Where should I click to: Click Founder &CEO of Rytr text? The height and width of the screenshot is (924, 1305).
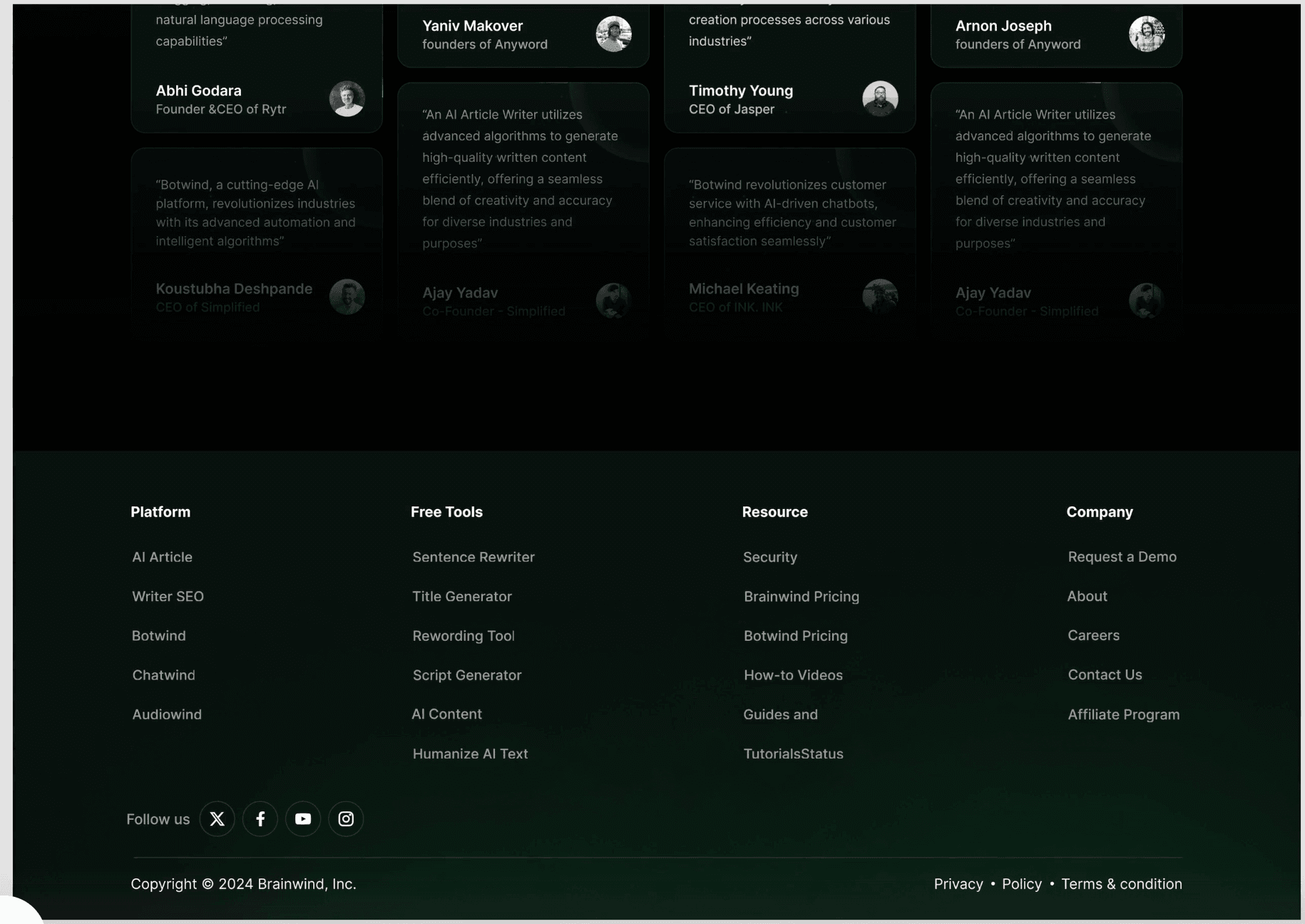tap(221, 109)
